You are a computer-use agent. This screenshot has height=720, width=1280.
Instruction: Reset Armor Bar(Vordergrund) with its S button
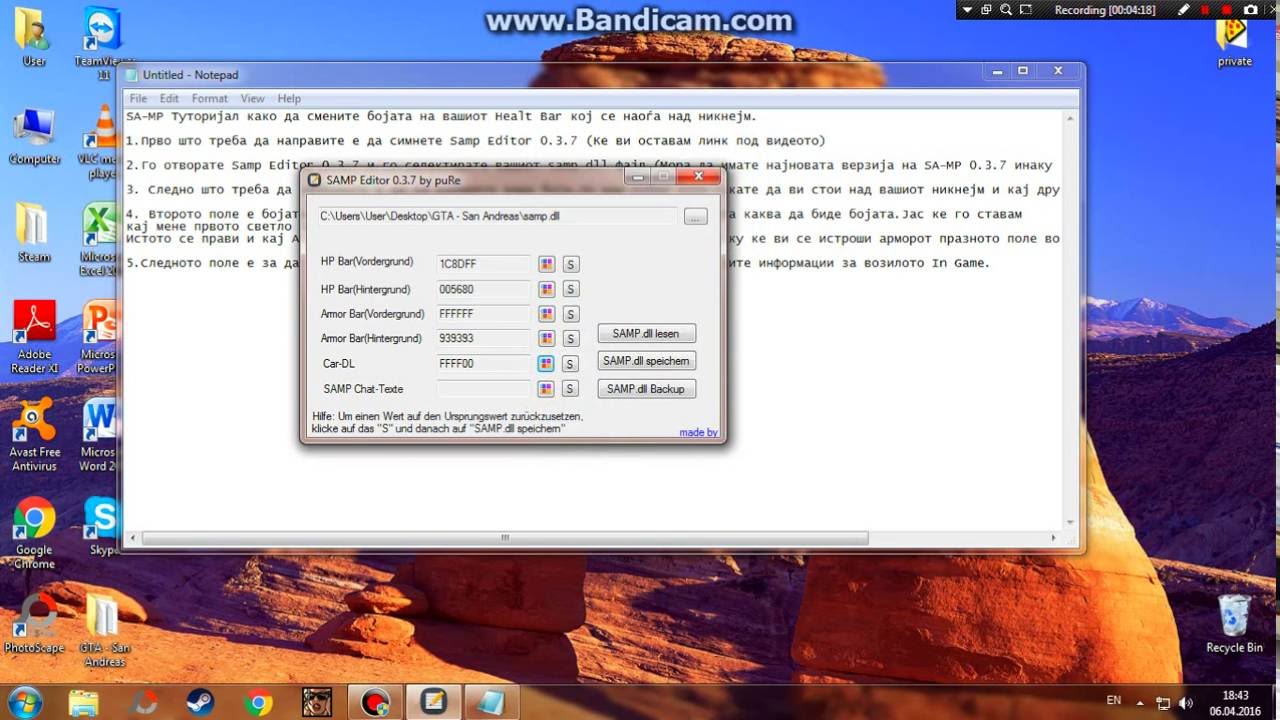pos(570,314)
